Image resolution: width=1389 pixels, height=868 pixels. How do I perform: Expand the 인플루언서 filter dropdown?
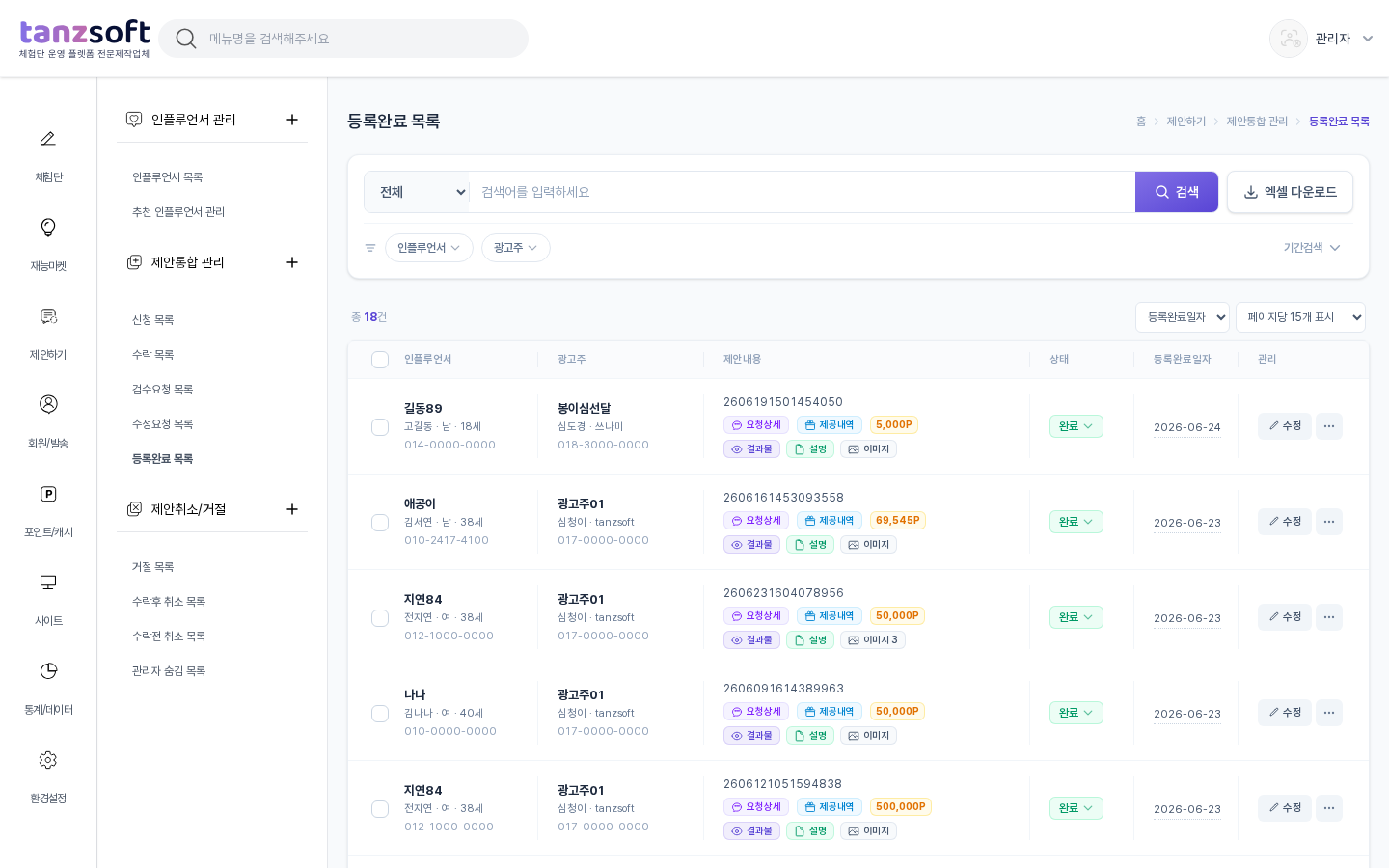[x=428, y=248]
